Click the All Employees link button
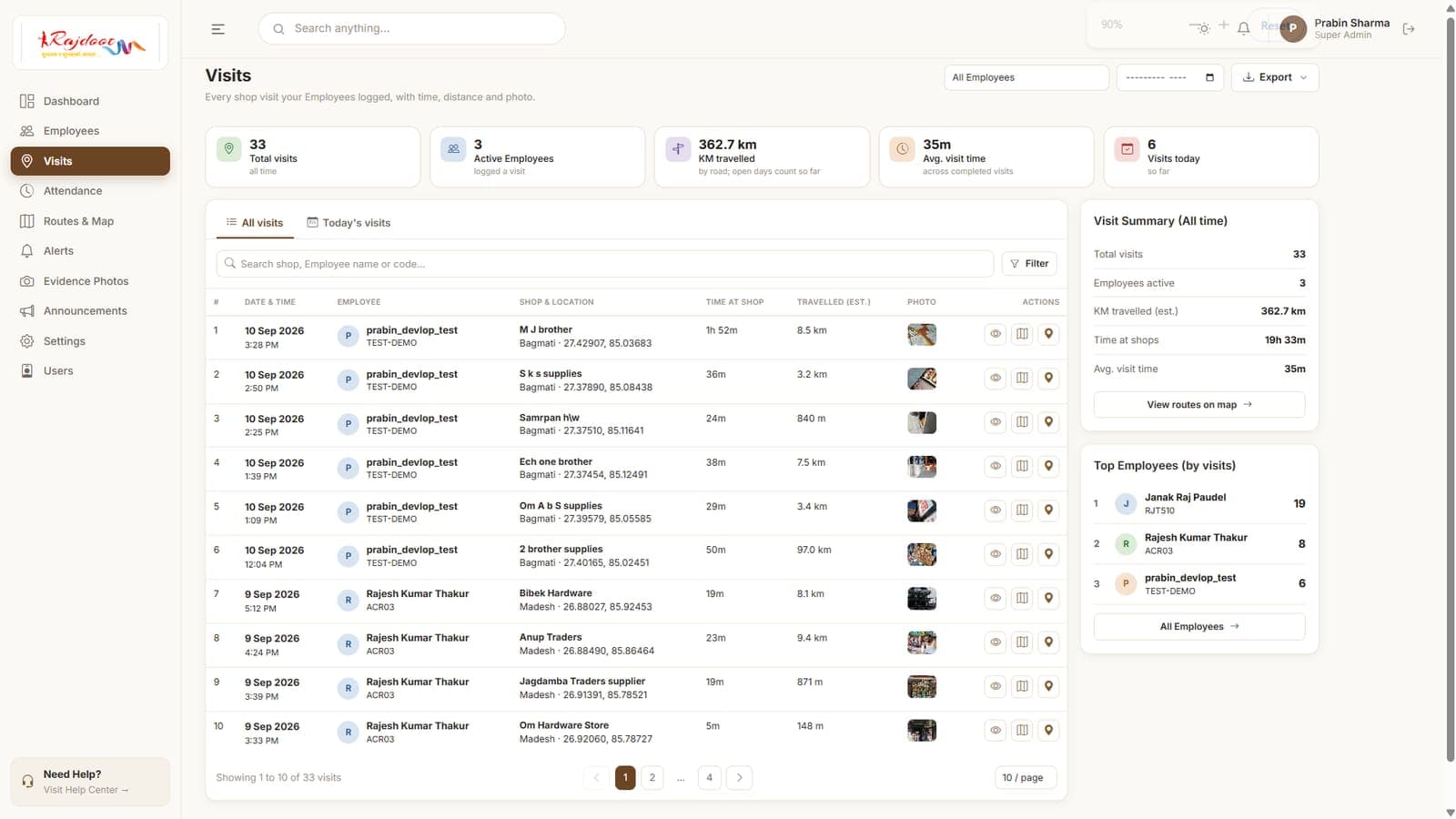The height and width of the screenshot is (819, 1456). click(1199, 627)
